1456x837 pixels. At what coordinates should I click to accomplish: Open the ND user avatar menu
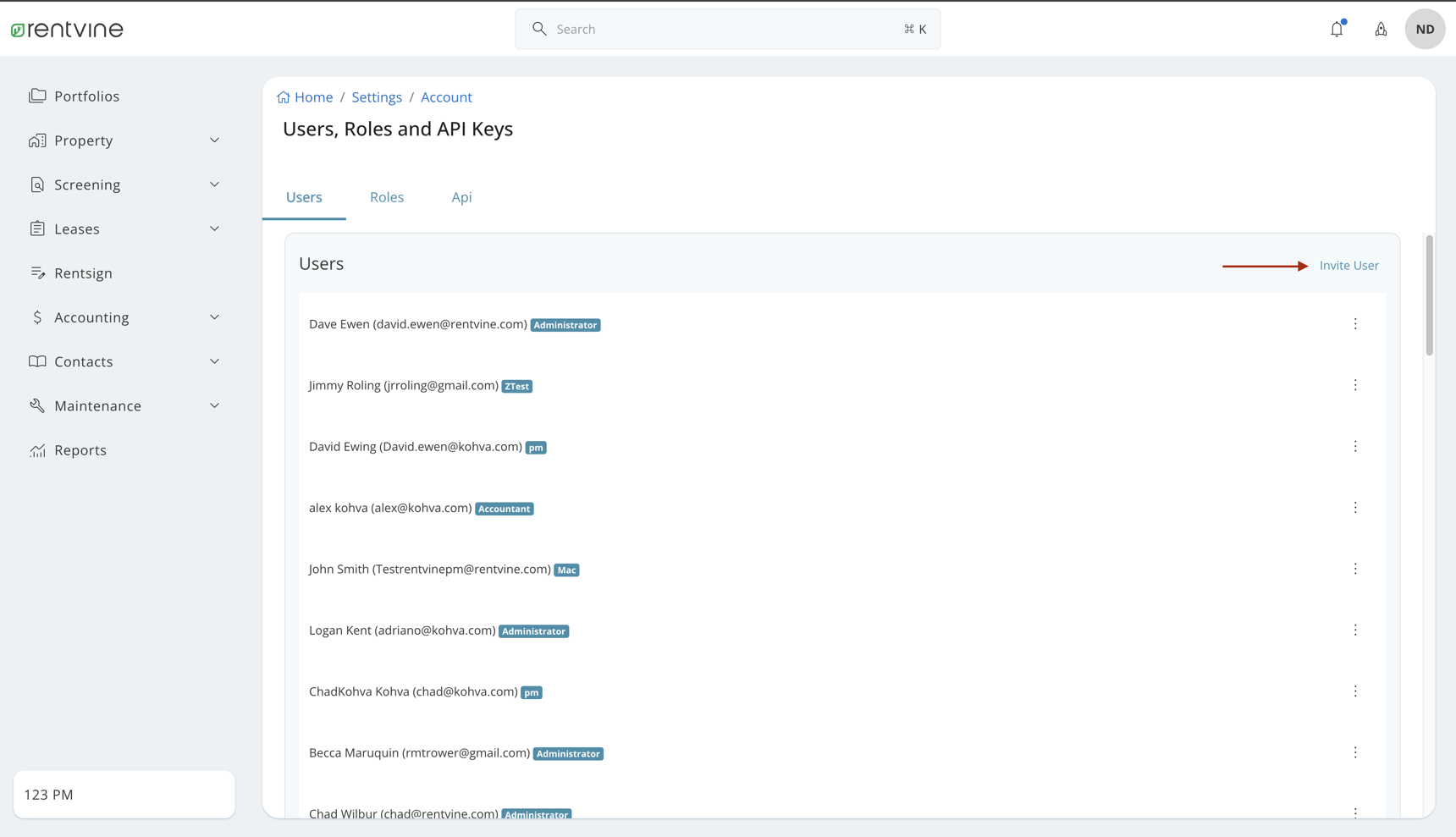point(1425,29)
